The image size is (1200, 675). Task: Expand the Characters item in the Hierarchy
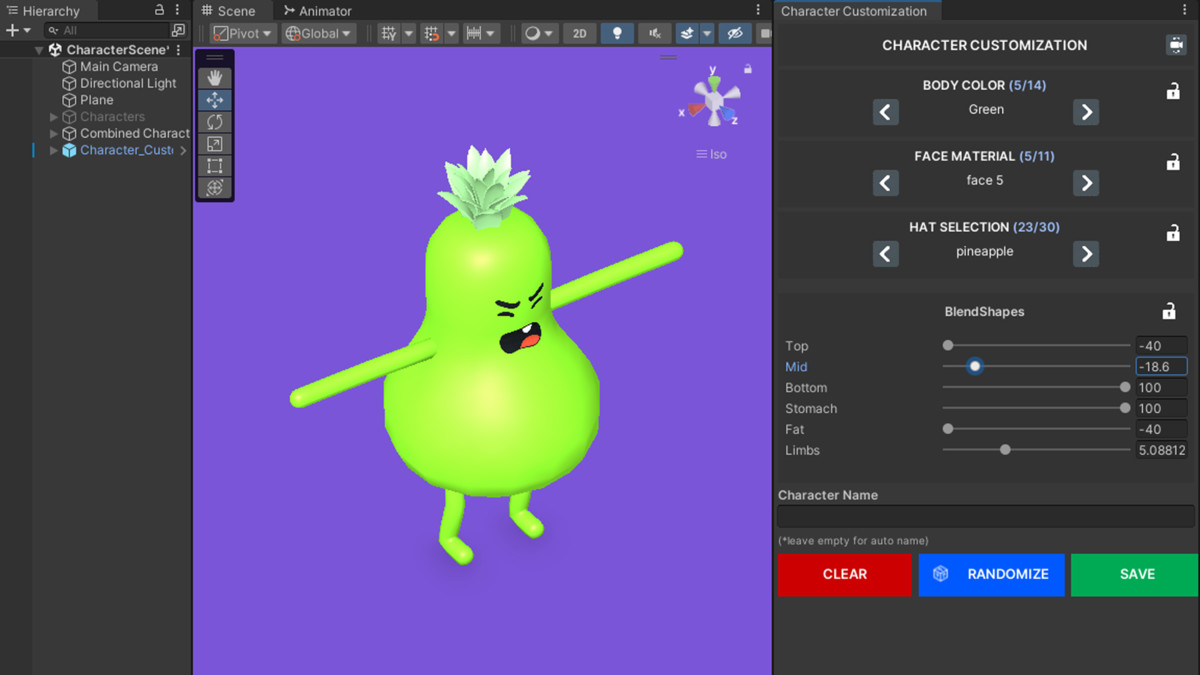point(53,116)
